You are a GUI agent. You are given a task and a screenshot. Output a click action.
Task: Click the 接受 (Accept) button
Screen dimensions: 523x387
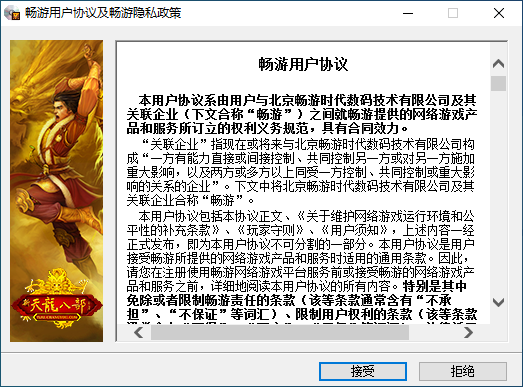[363, 371]
